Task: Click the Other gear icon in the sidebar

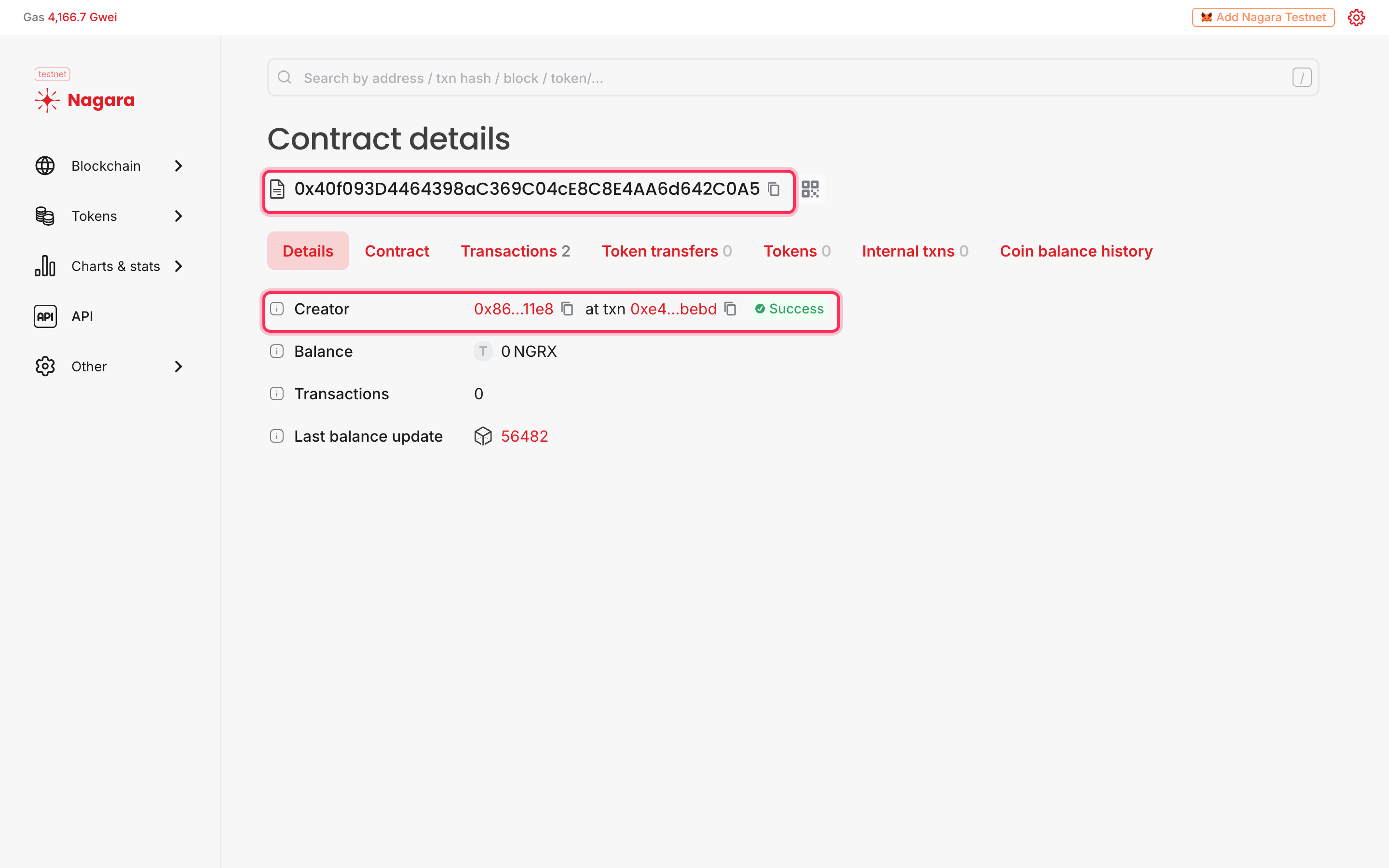Action: [x=45, y=366]
